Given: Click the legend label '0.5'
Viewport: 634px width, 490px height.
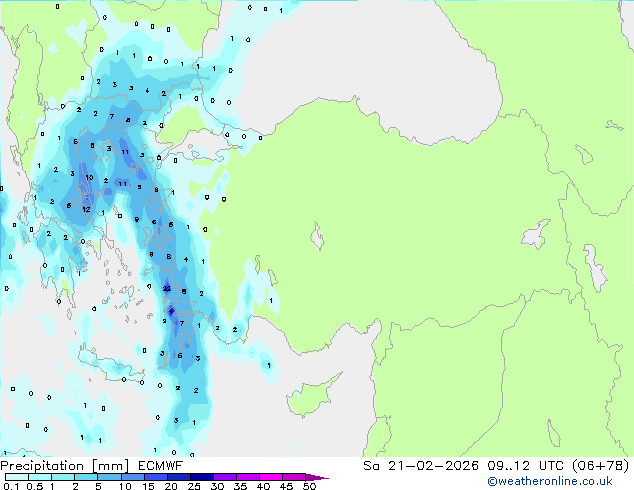Looking at the screenshot, I should point(34,486).
